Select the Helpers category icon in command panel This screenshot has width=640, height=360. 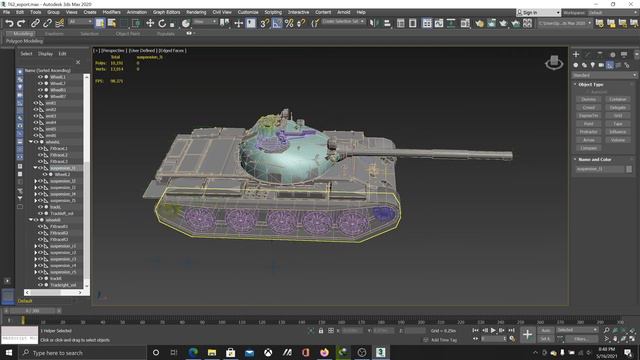(x=610, y=65)
